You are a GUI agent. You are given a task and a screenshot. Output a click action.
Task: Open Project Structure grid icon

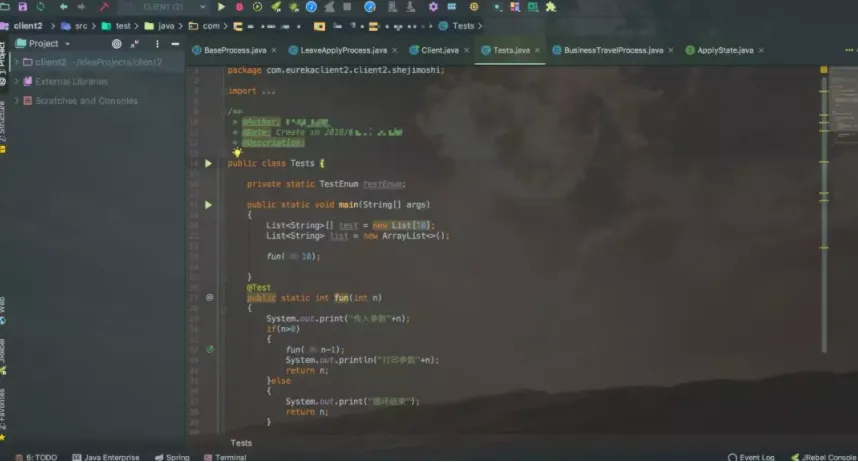pyautogui.click(x=451, y=7)
